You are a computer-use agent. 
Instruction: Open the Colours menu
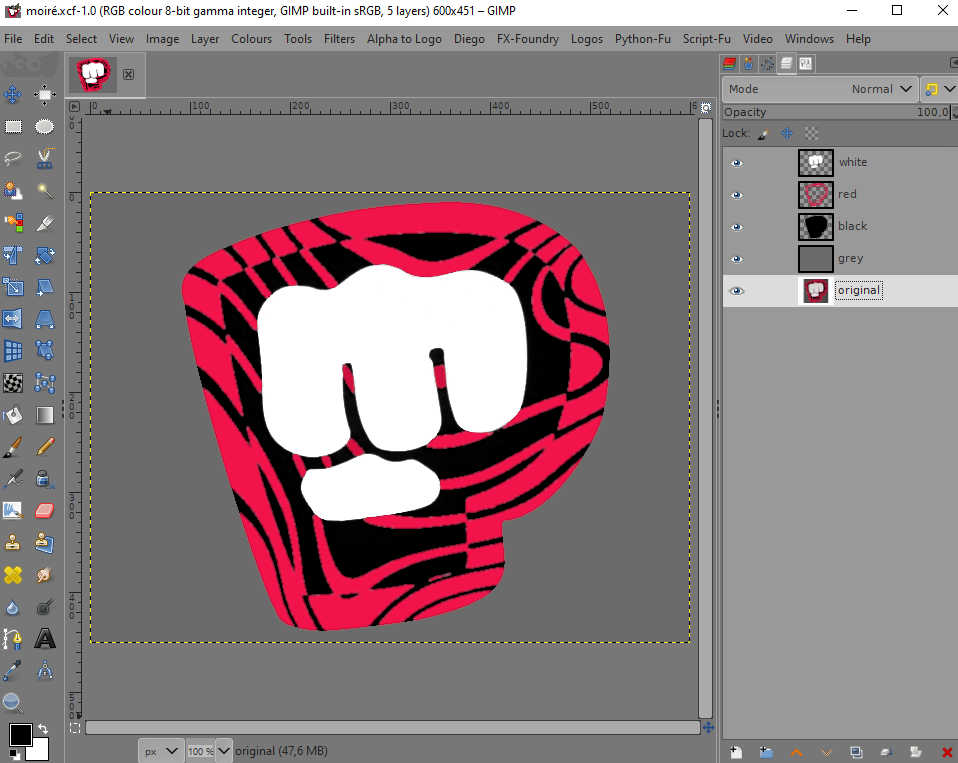pyautogui.click(x=251, y=39)
